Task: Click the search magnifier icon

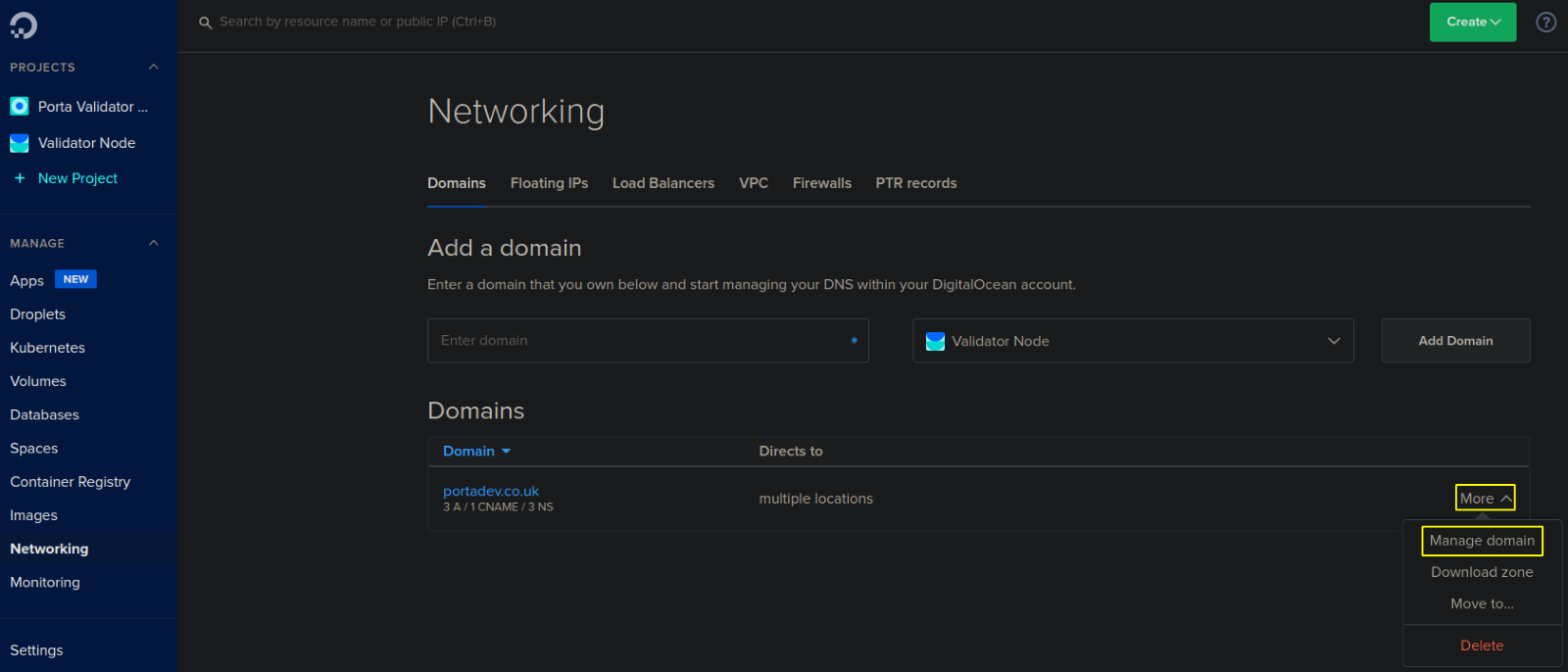Action: click(x=205, y=23)
